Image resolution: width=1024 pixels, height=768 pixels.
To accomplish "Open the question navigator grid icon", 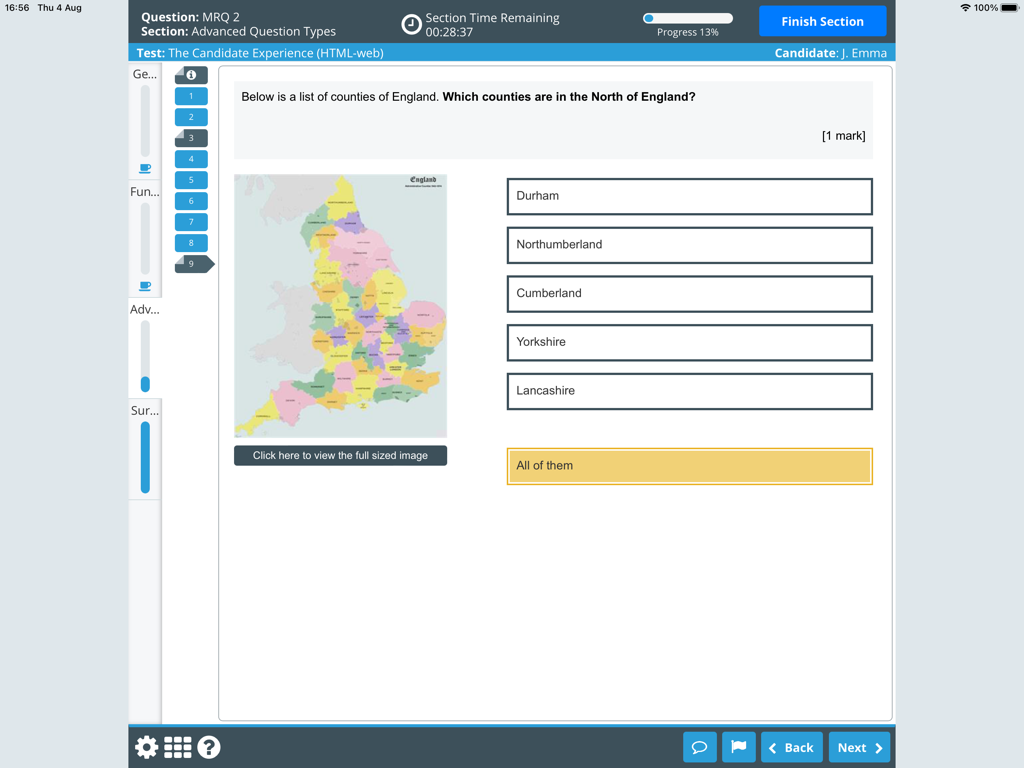I will pyautogui.click(x=177, y=747).
